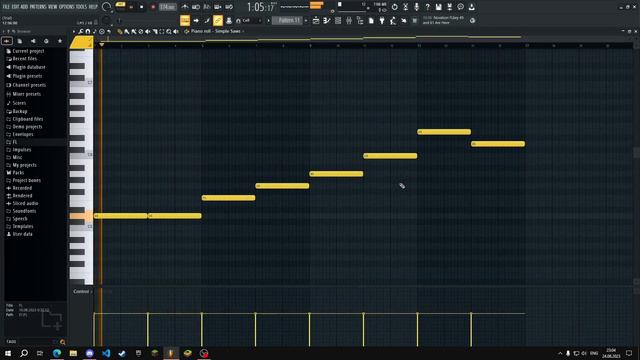Open the ADD menu

24,7
